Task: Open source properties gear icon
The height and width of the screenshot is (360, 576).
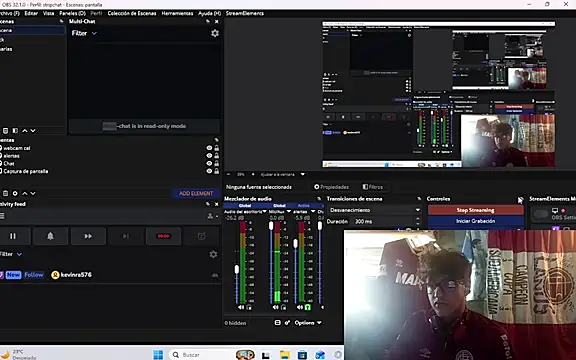Action: coord(15,193)
